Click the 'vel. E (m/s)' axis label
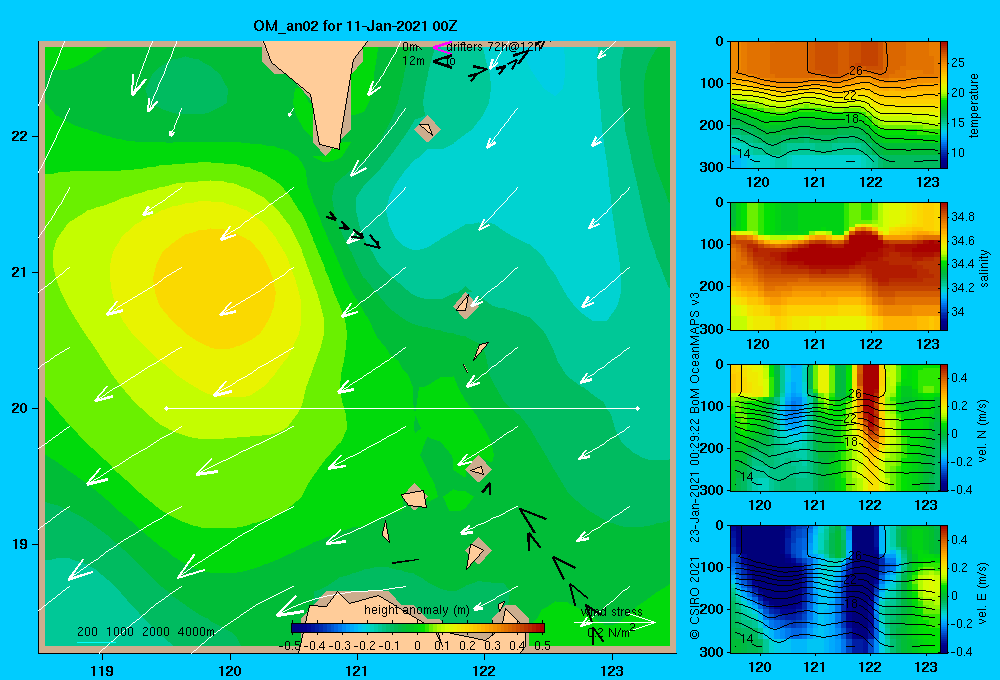Viewport: 1000px width, 680px height. pyautogui.click(x=983, y=592)
